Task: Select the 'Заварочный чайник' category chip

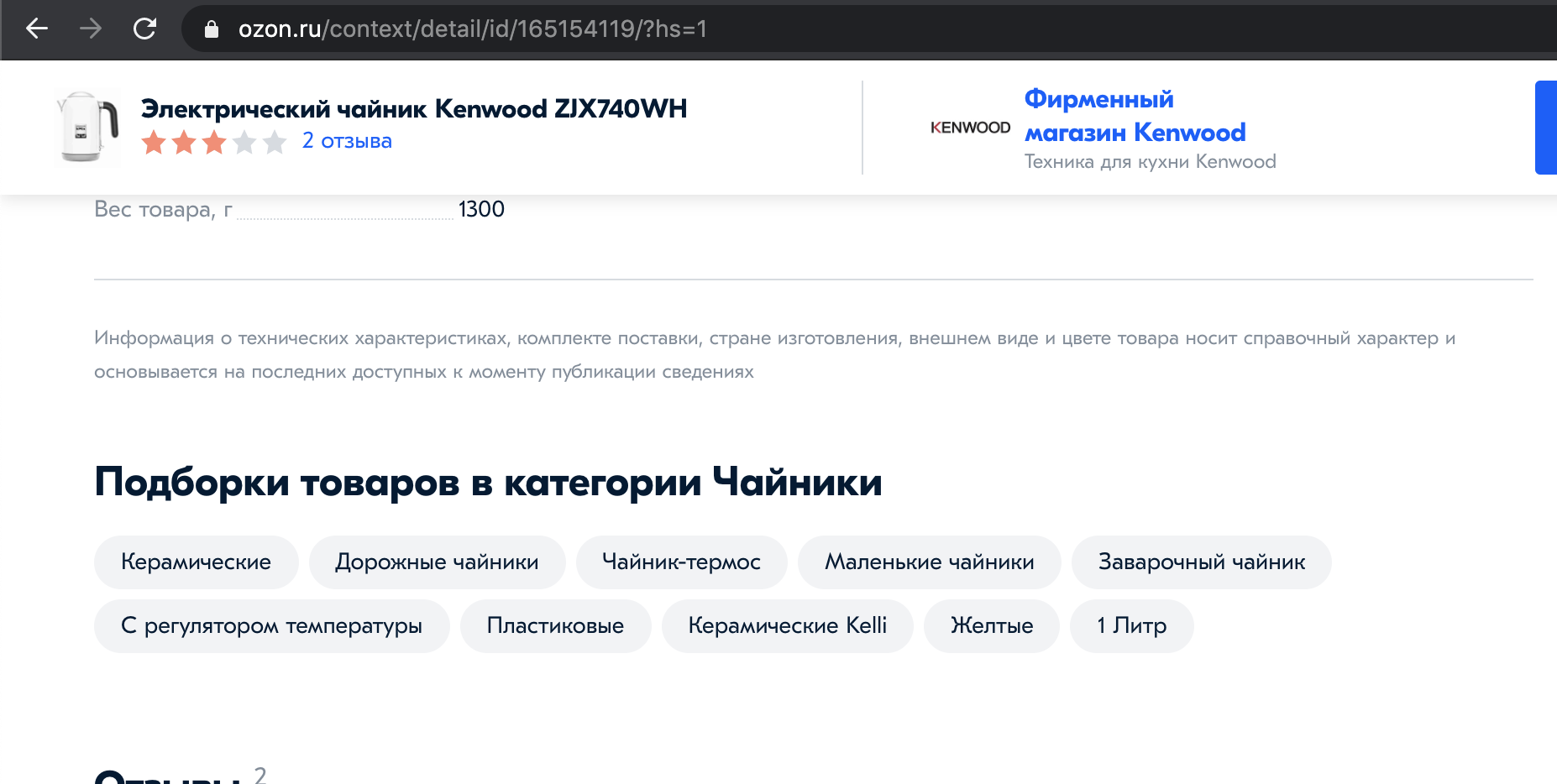Action: click(x=1202, y=562)
